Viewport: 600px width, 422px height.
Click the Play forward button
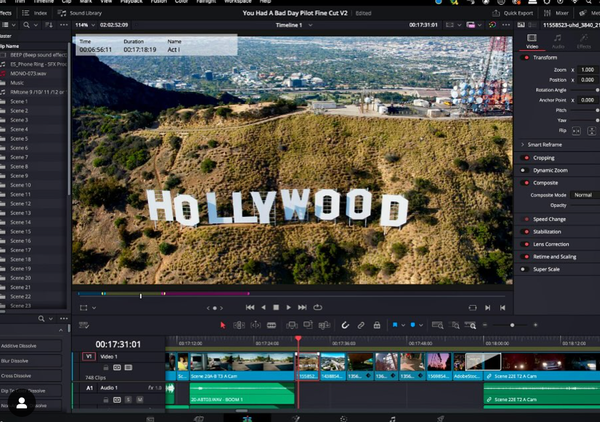(x=289, y=307)
